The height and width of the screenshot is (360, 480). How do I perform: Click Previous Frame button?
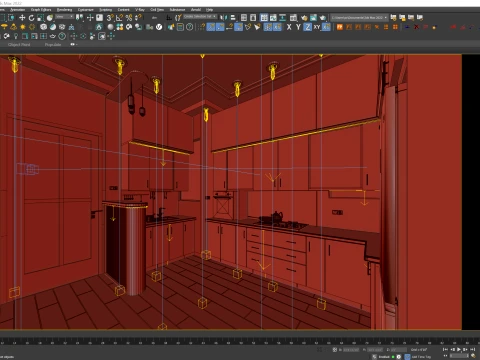[453, 349]
